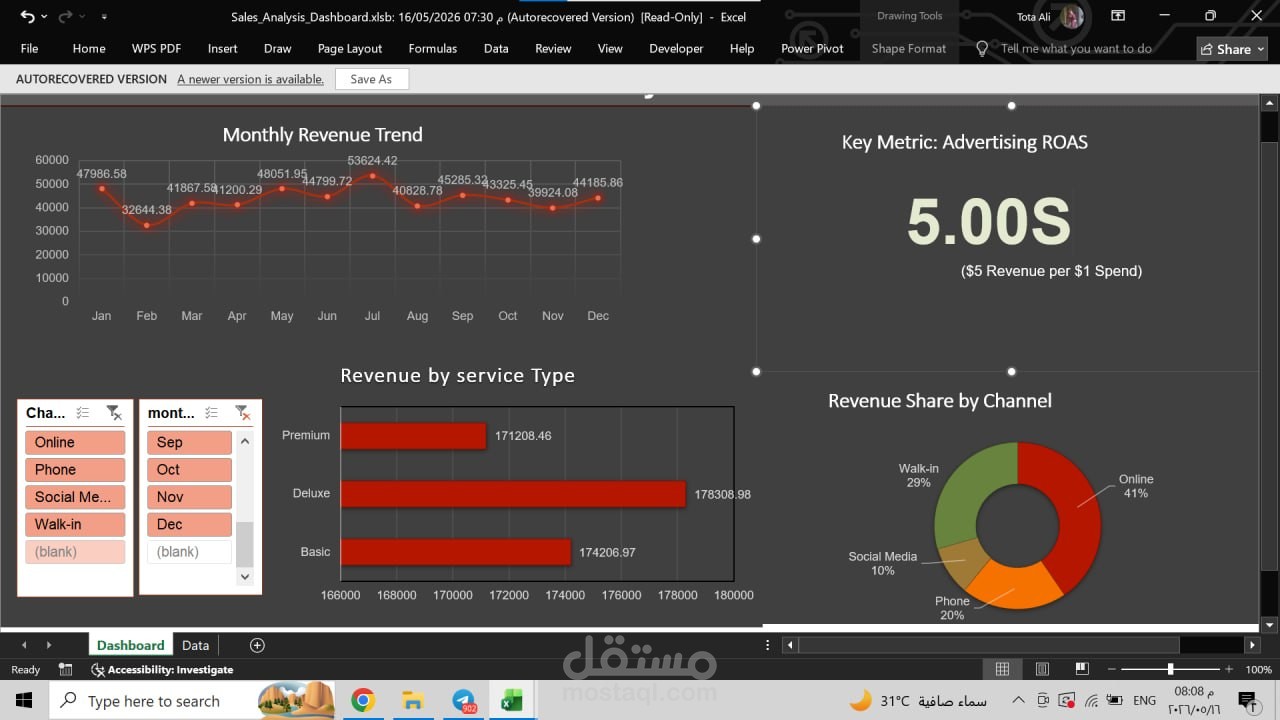Open the Insert ribbon tab
This screenshot has width=1280, height=720.
(222, 48)
